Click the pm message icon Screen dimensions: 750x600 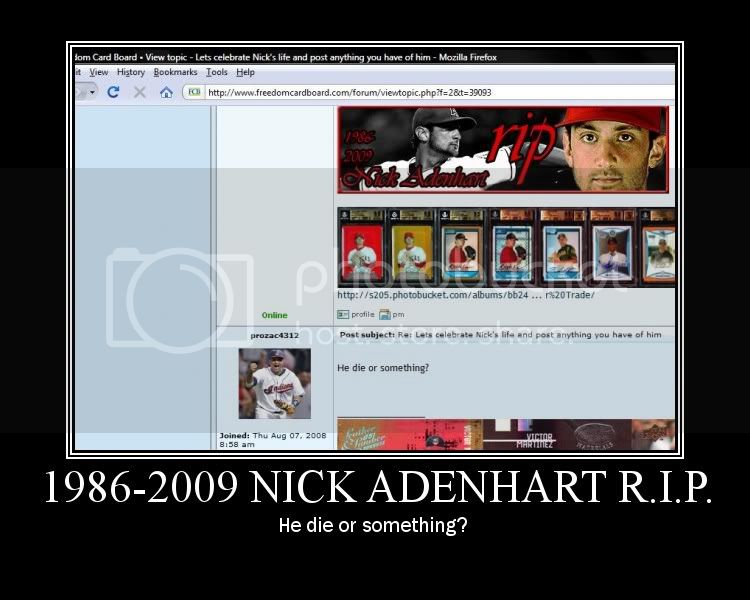tap(391, 314)
